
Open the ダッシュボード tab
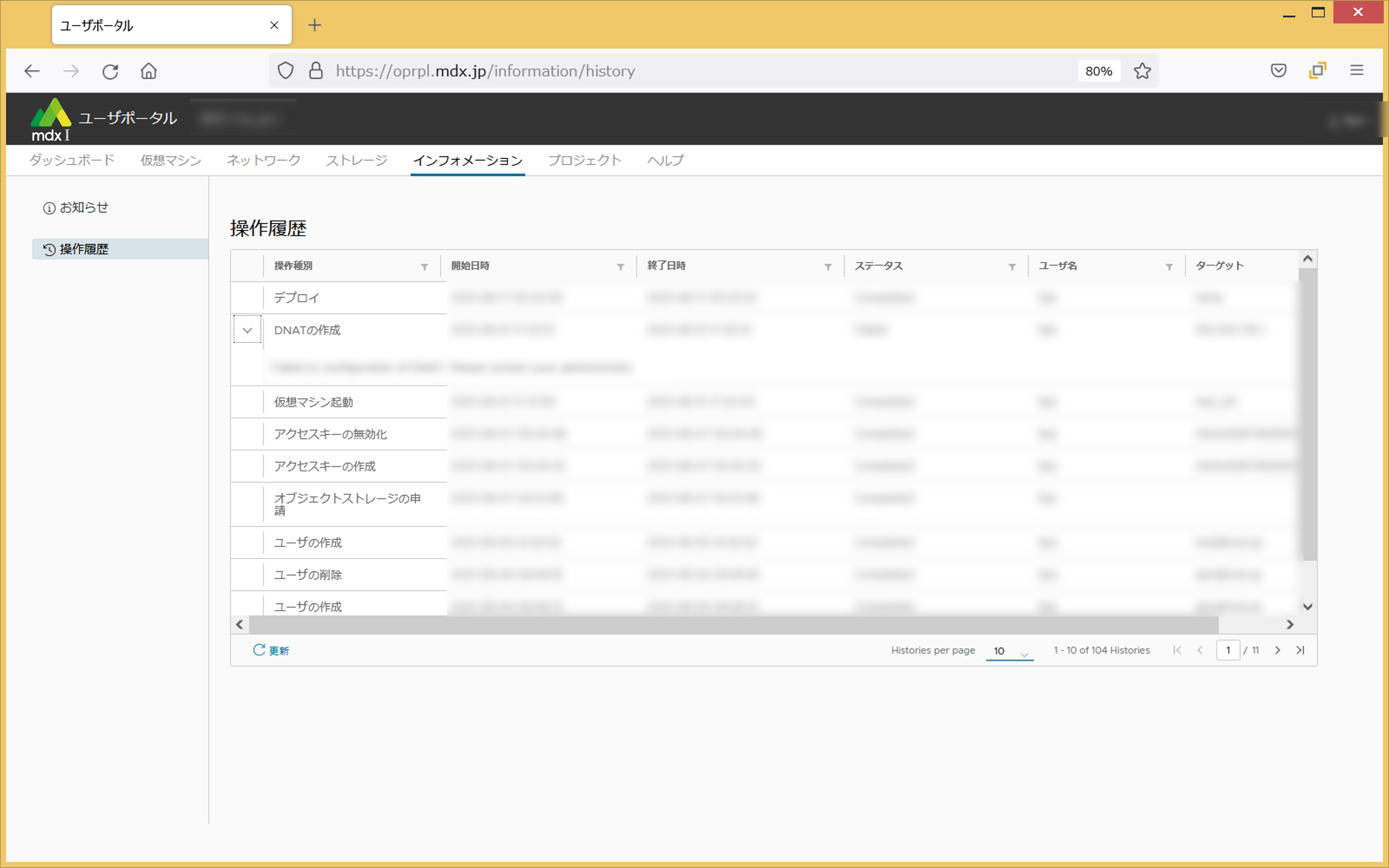coord(72,160)
